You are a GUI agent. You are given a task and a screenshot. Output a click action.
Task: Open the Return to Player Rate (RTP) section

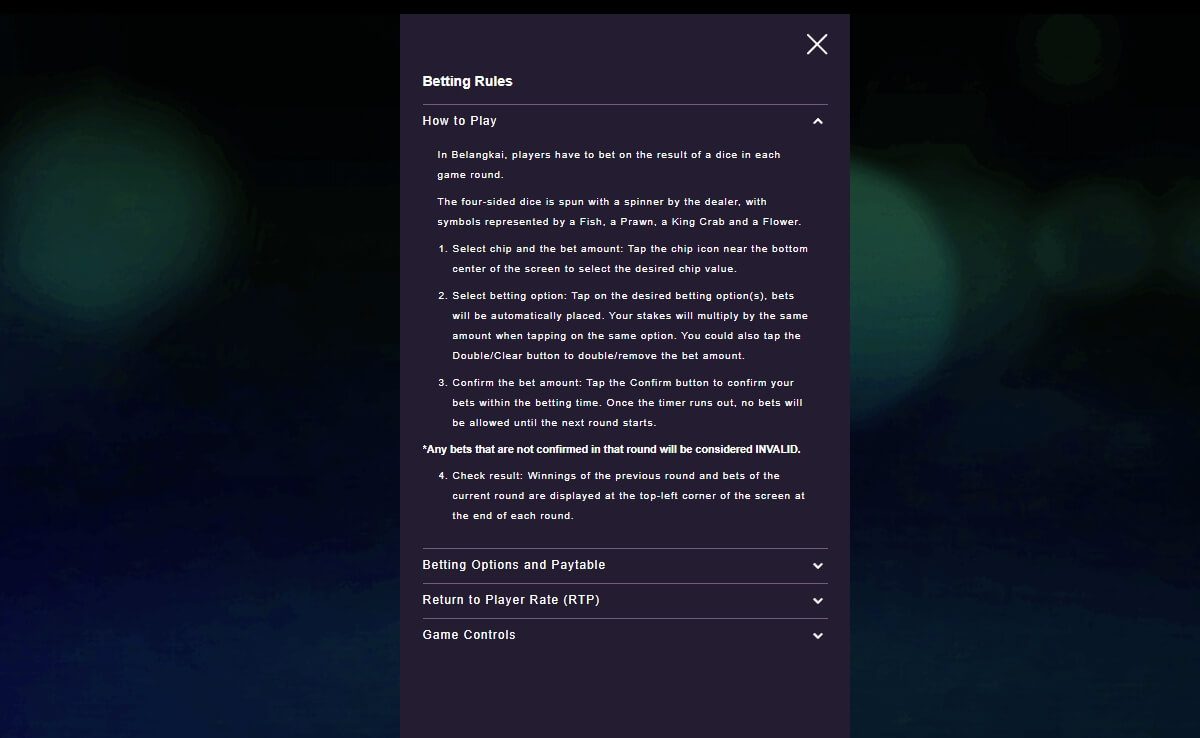click(511, 600)
